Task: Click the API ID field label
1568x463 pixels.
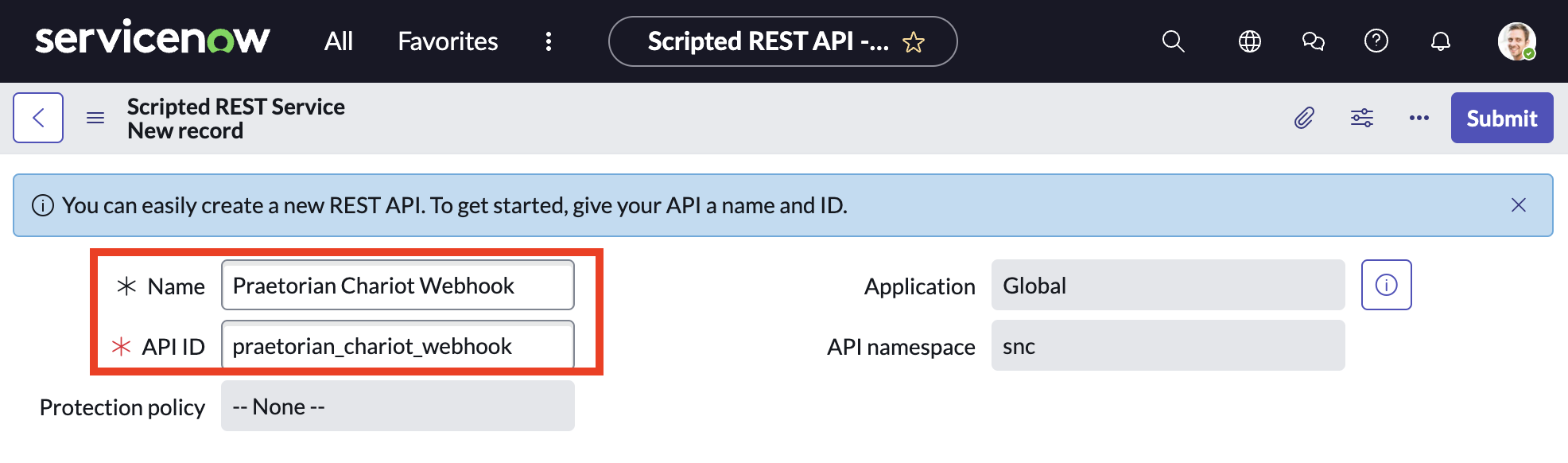Action: coord(173,347)
